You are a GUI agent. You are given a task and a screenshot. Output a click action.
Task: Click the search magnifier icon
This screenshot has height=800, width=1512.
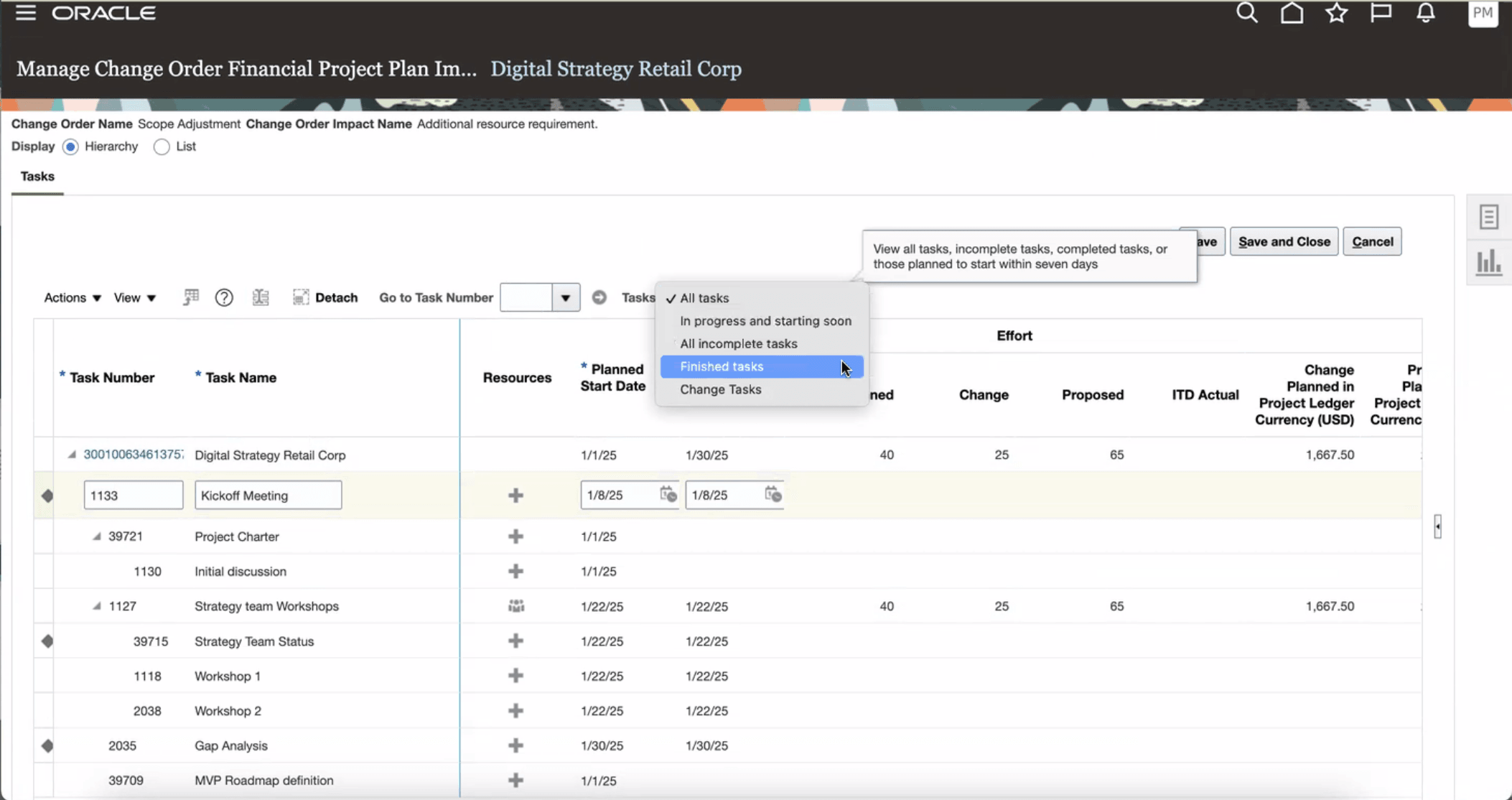1247,13
